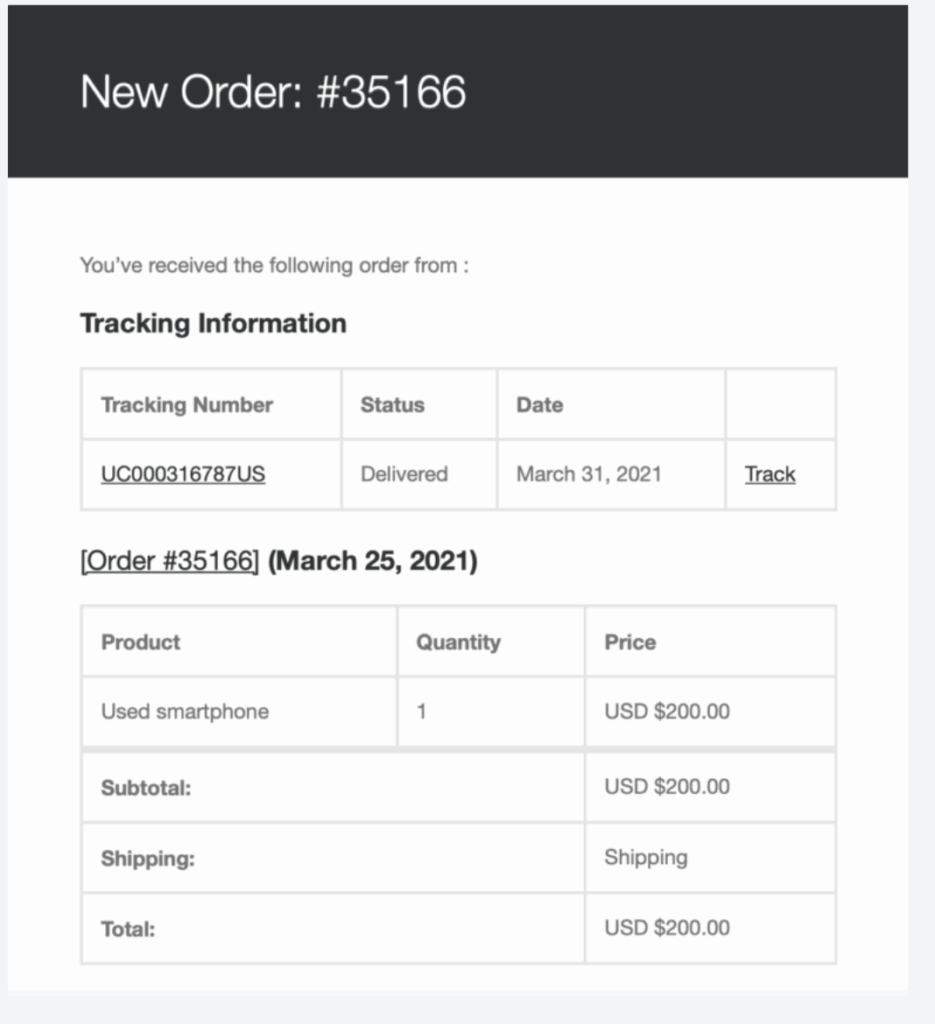Click the March 31, 2021 date cell
Screen dimensions: 935x1024
point(589,474)
